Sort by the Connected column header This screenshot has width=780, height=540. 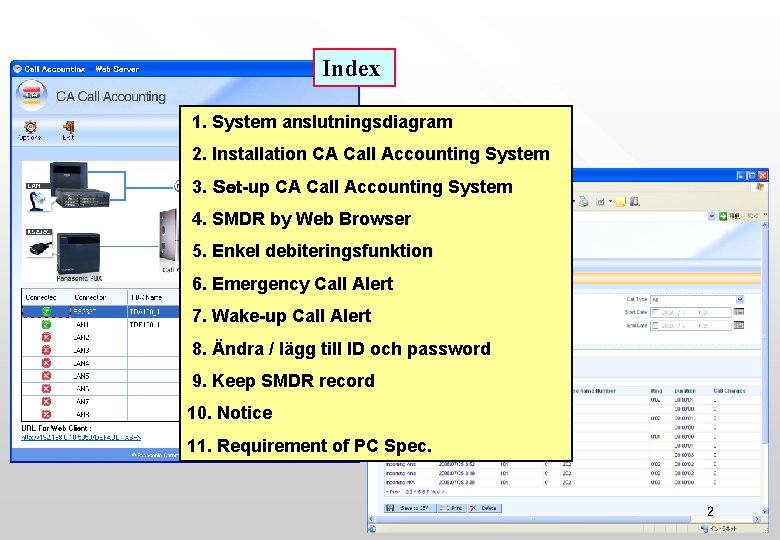tap(41, 297)
